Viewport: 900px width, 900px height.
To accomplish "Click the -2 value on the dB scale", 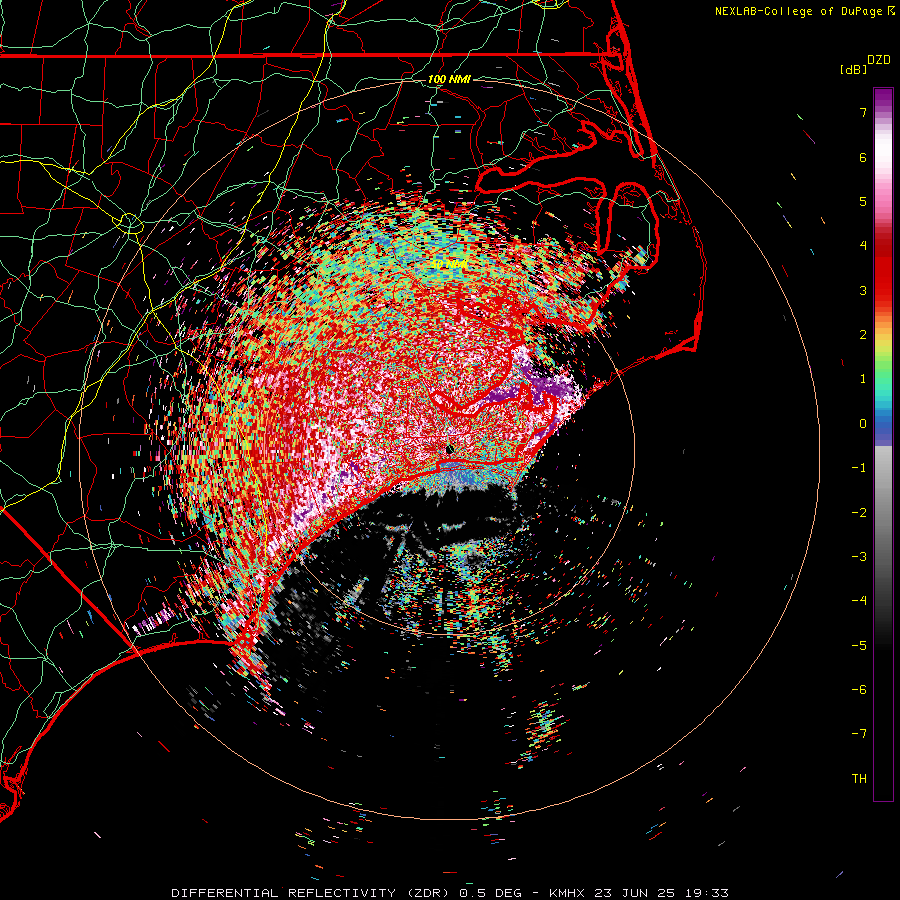I will tap(859, 513).
